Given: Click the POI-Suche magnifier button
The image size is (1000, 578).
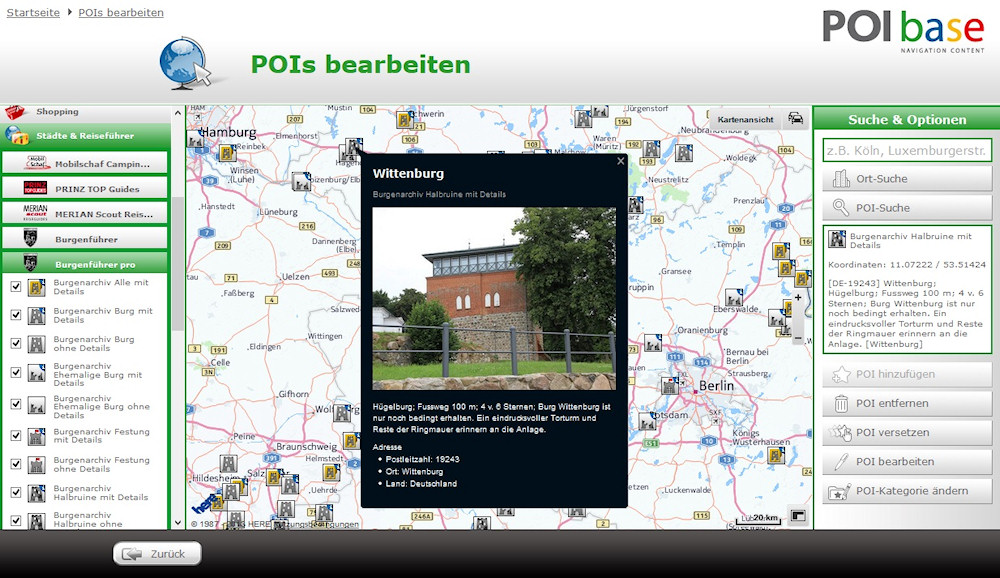Looking at the screenshot, I should [x=907, y=208].
